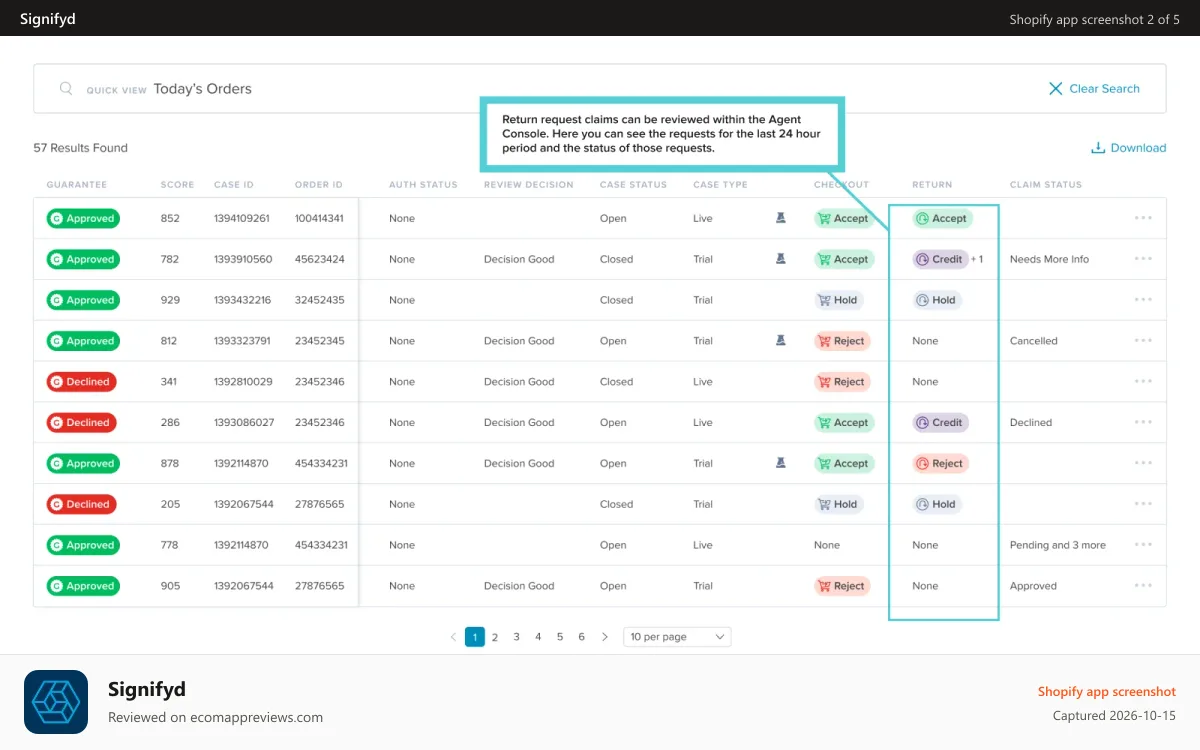The image size is (1200, 750).
Task: Click return Accept badge in score 852 row
Action: click(x=942, y=218)
